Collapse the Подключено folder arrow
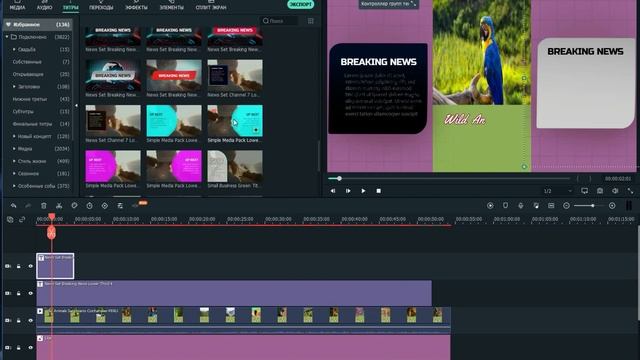This screenshot has height=360, width=640. pos(7,37)
